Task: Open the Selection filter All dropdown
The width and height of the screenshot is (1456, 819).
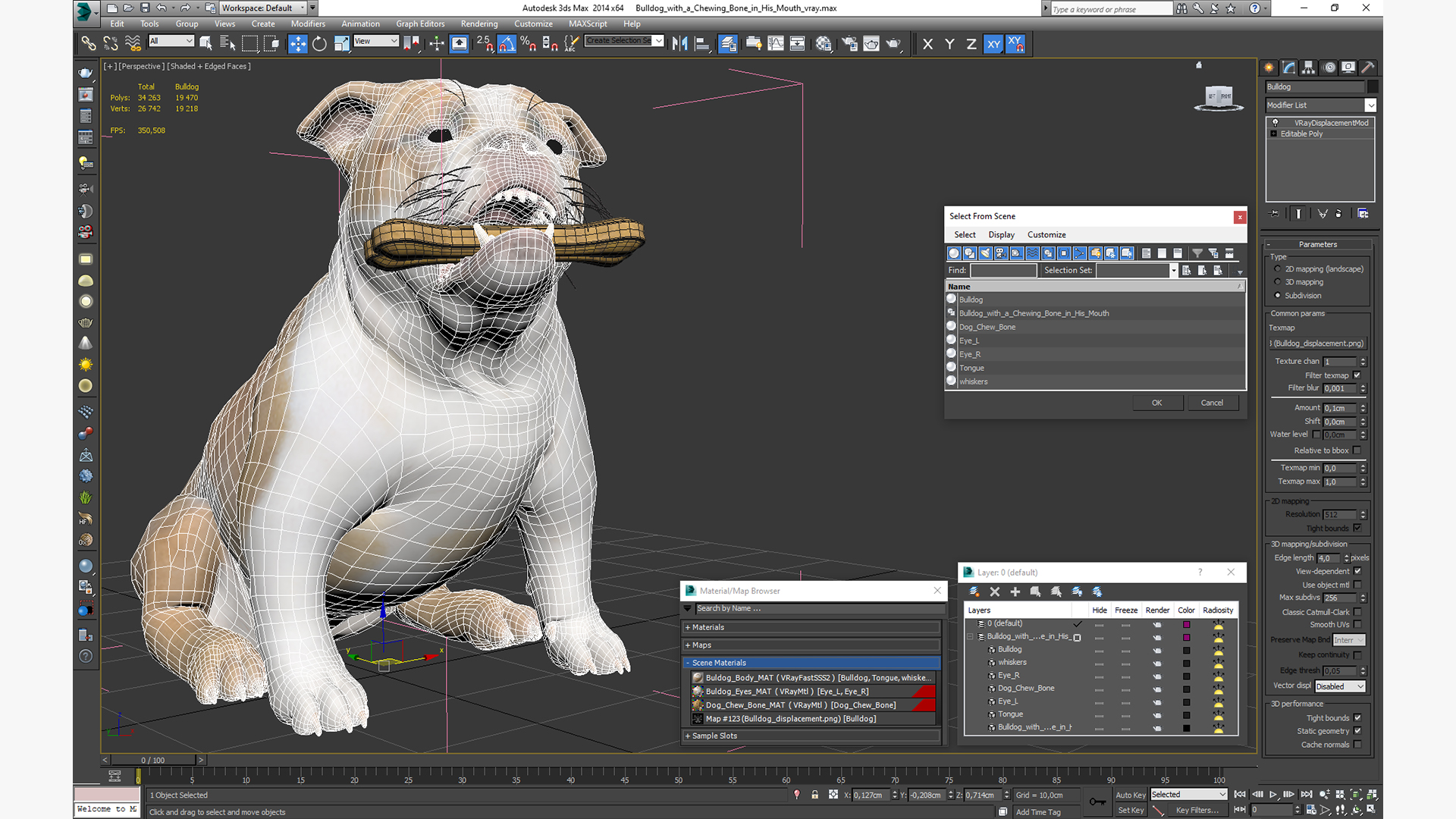Action: coord(171,41)
